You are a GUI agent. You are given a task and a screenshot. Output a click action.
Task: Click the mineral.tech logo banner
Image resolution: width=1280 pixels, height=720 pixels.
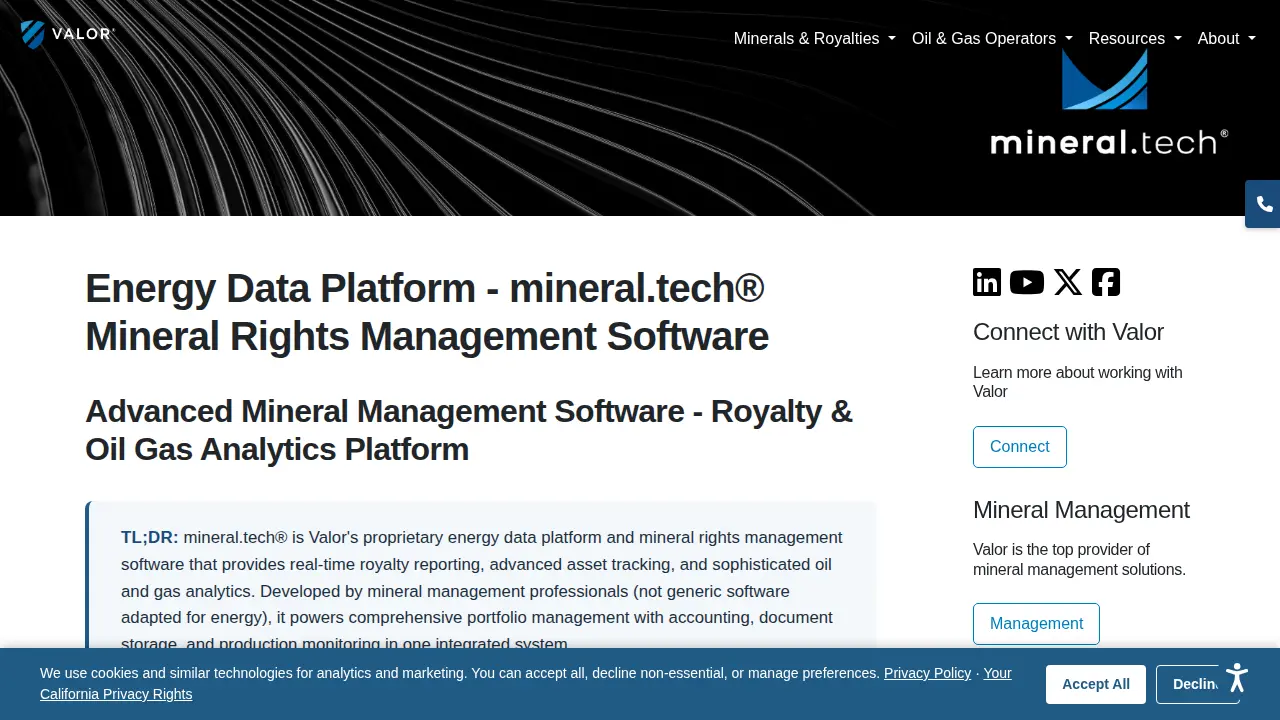[x=1109, y=103]
